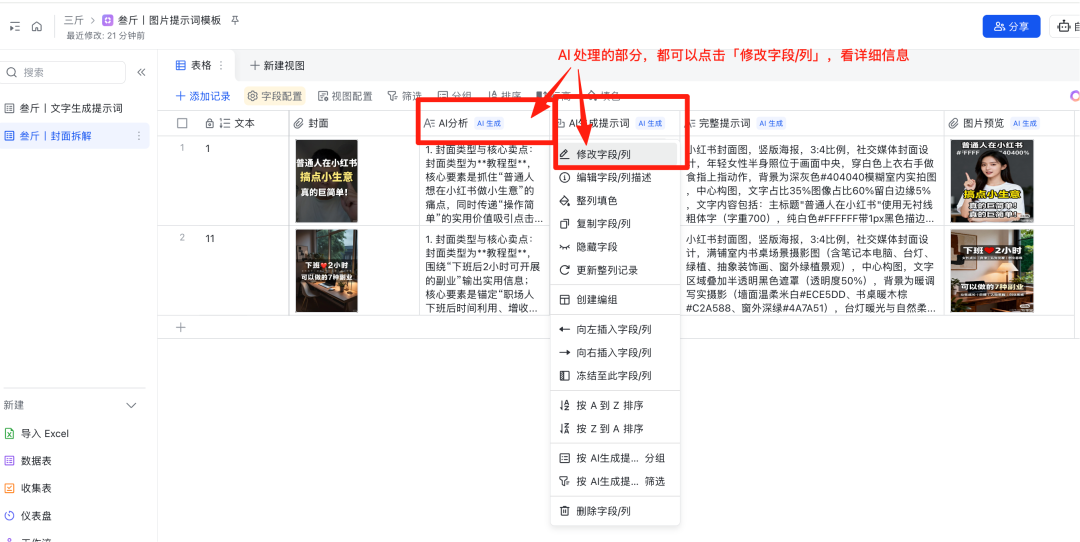
Task: Select 冻结至此字段/列 in the menu
Action: pyautogui.click(x=613, y=376)
